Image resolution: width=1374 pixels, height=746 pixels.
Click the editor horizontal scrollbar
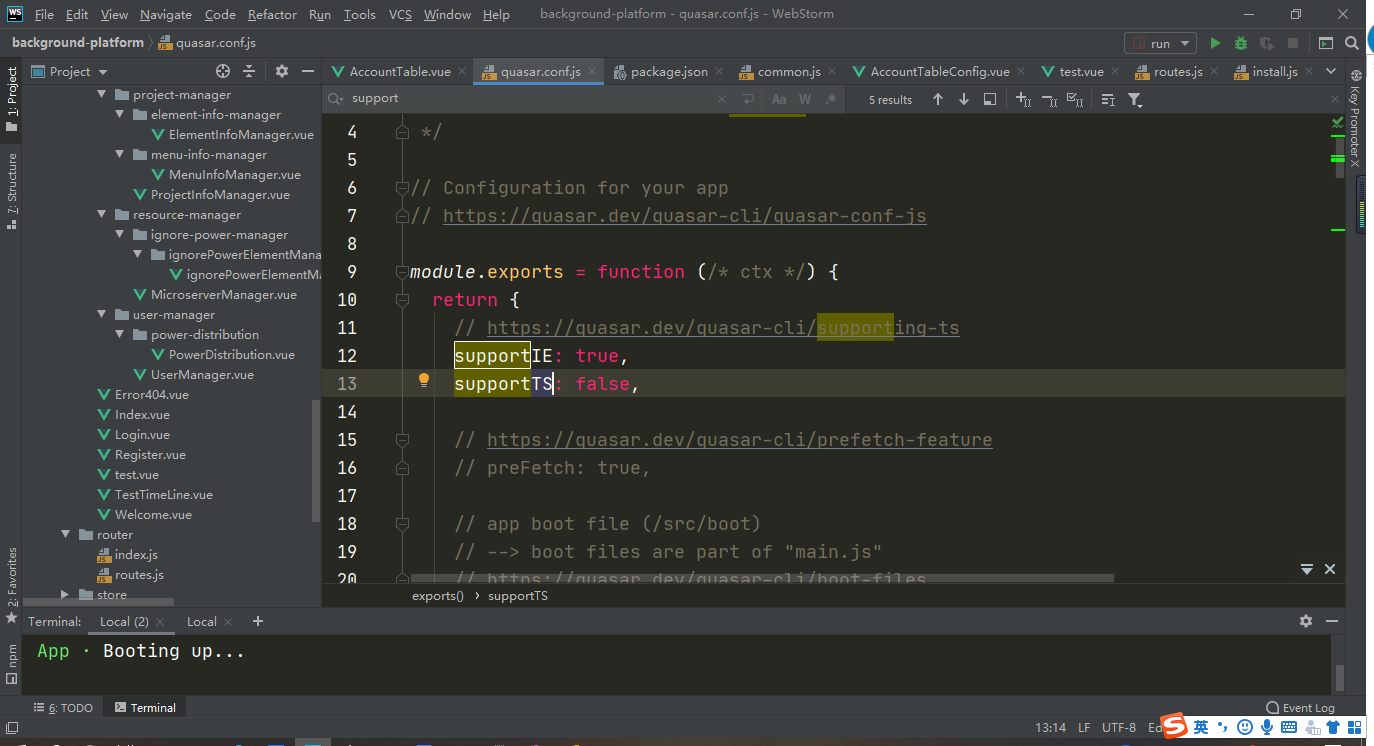[762, 577]
